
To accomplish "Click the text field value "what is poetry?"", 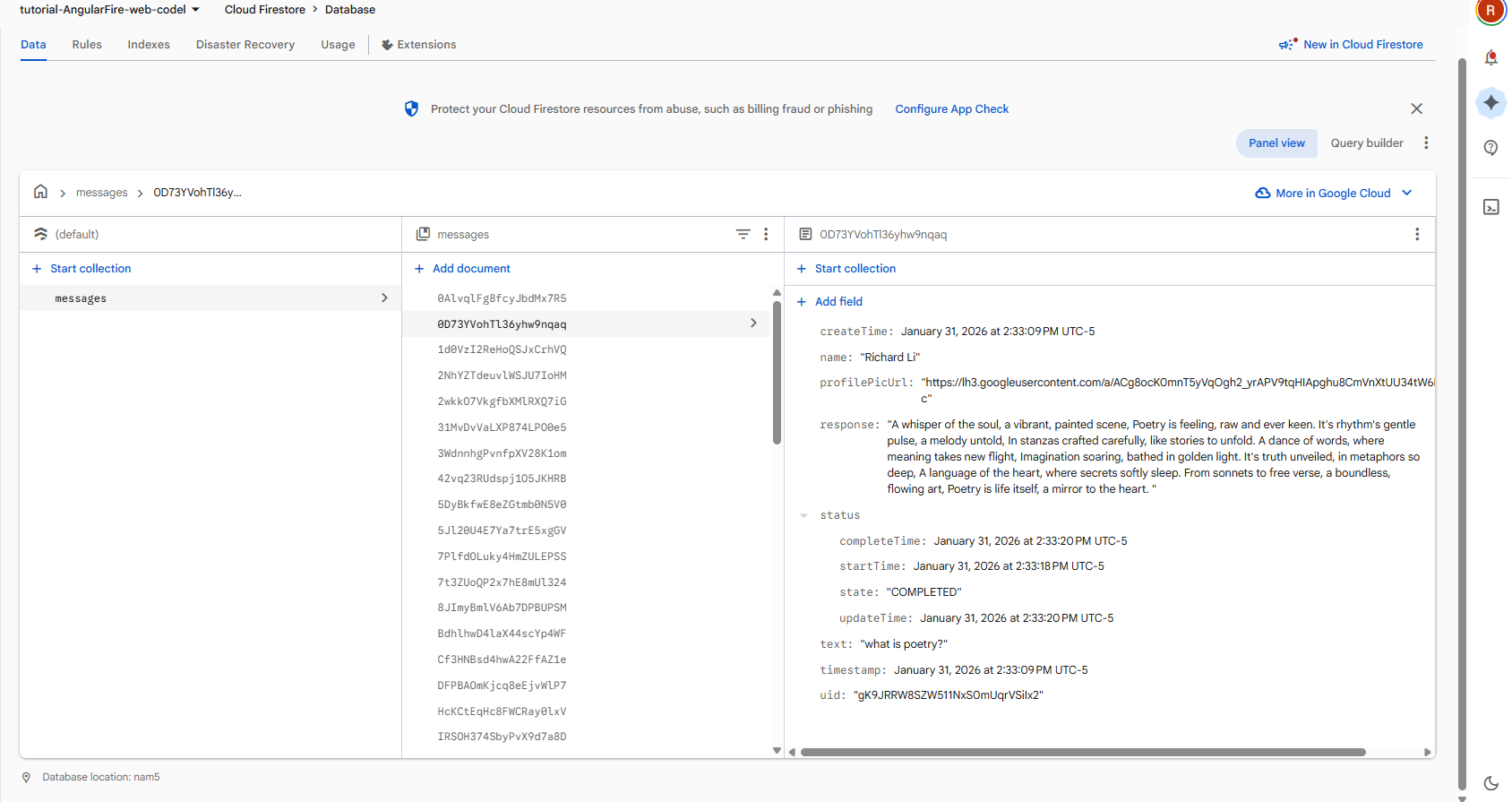I will [x=904, y=644].
